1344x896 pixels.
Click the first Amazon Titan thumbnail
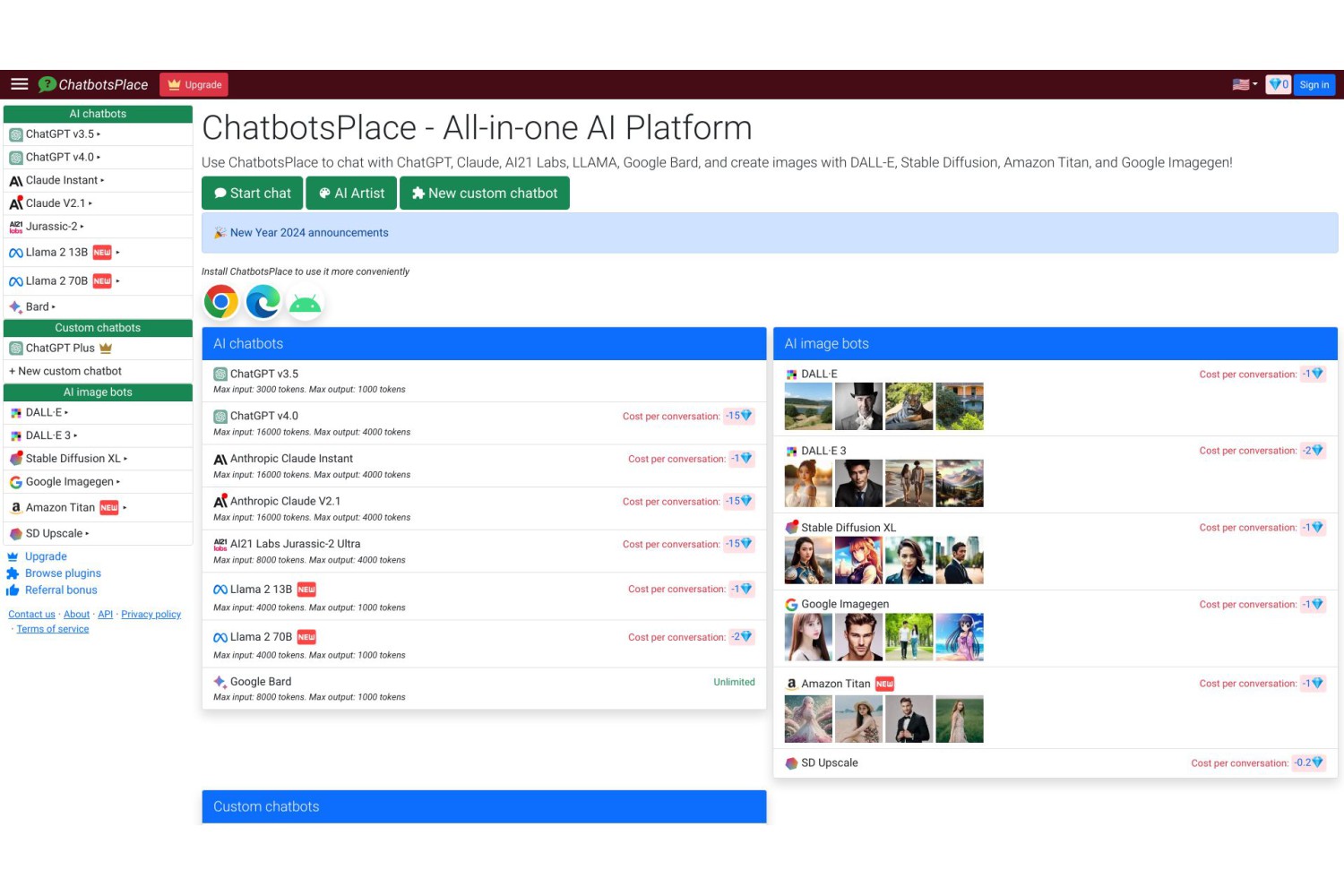pos(808,719)
